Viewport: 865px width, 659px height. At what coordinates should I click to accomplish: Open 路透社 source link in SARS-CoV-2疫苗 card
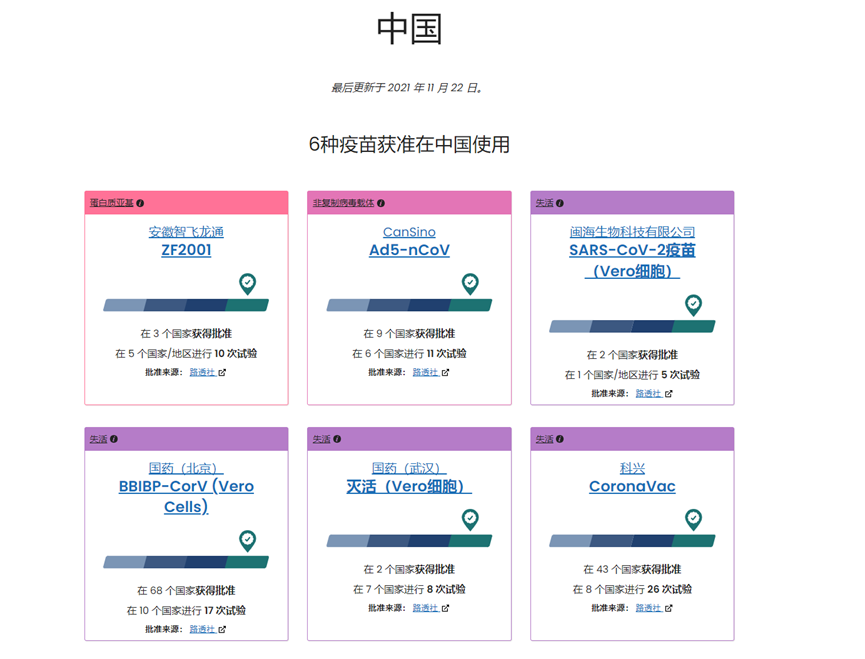tap(648, 393)
